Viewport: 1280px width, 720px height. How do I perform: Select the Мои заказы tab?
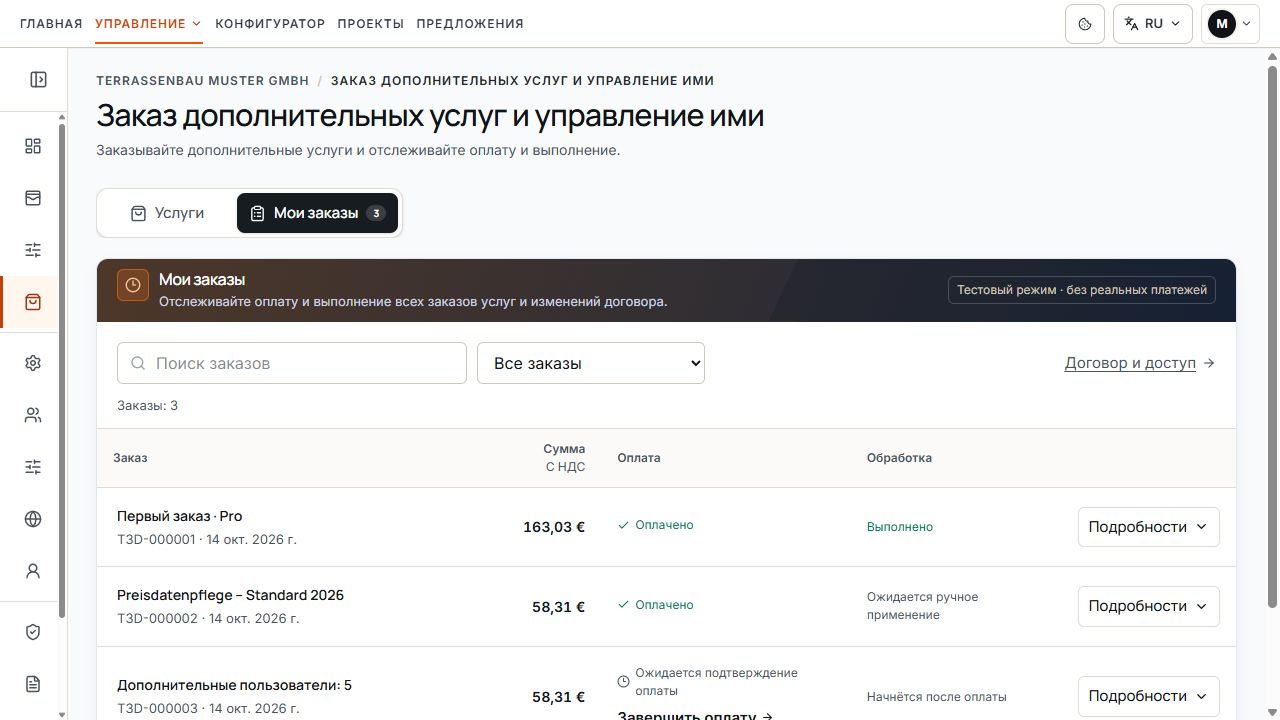point(317,213)
